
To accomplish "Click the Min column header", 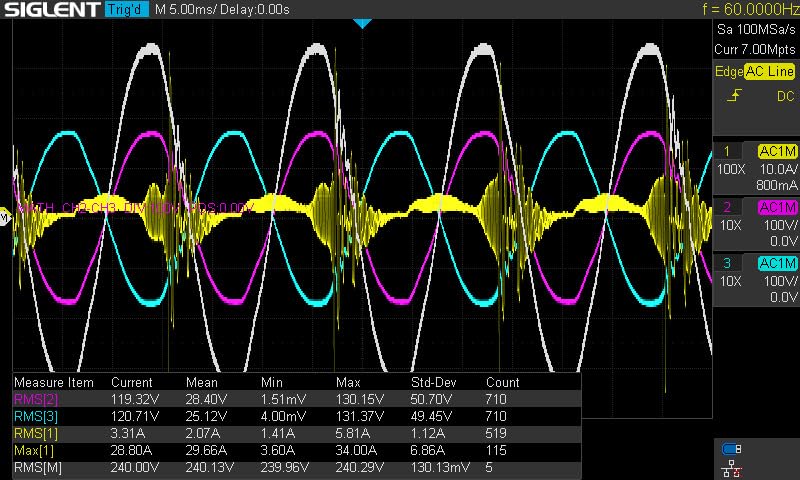I will click(272, 383).
